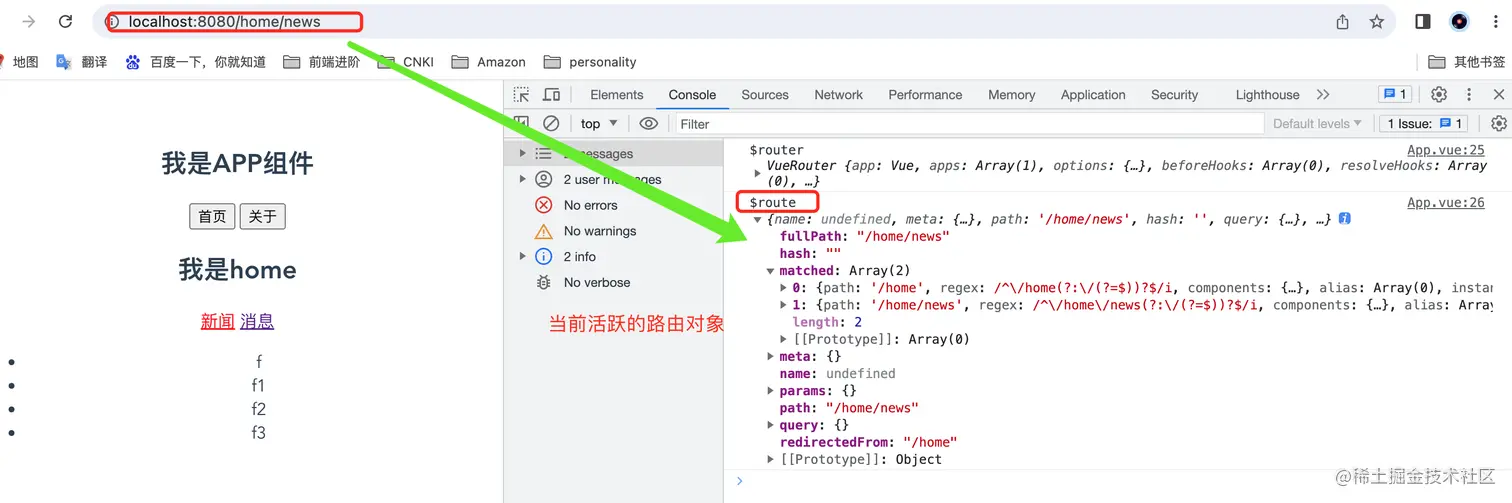Click the console Filter input field
Viewport: 1512px width, 503px height.
pyautogui.click(x=968, y=124)
